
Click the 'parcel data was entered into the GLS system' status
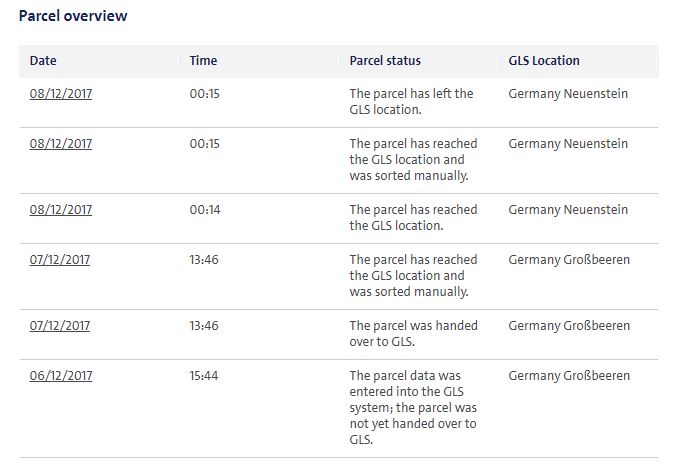coord(413,407)
